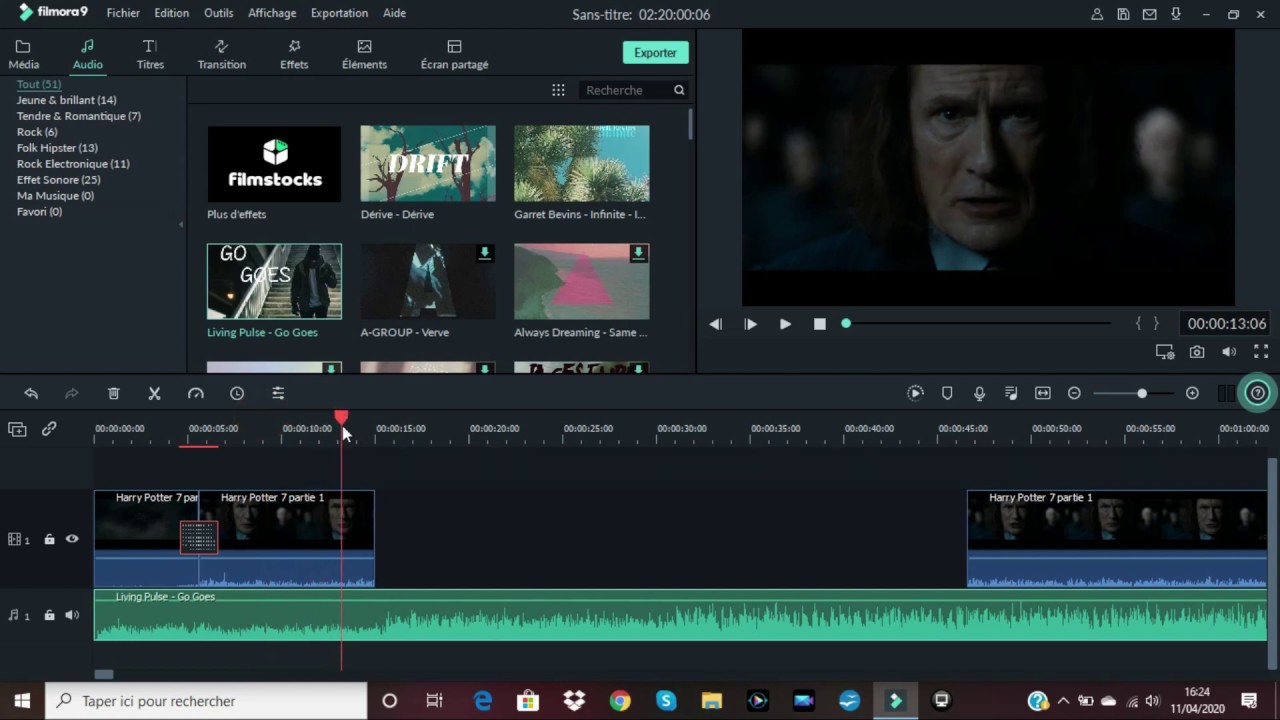The width and height of the screenshot is (1280, 720).
Task: Open the audio mixer
Action: [1011, 394]
